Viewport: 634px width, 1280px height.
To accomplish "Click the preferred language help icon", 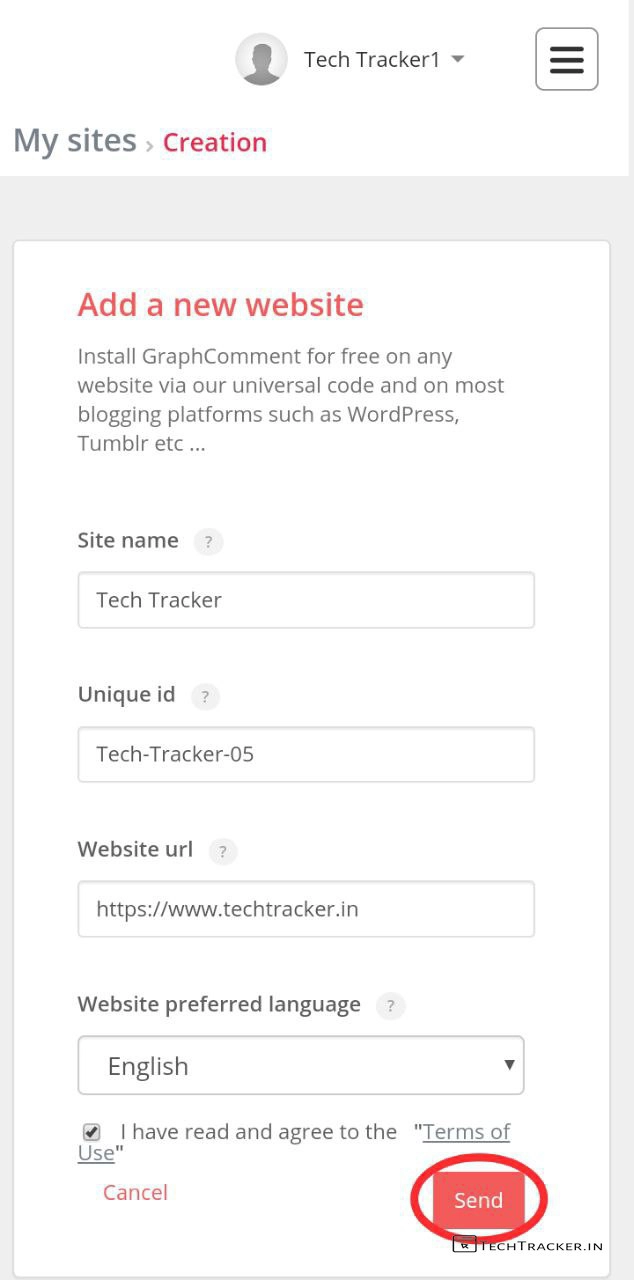I will (391, 1006).
